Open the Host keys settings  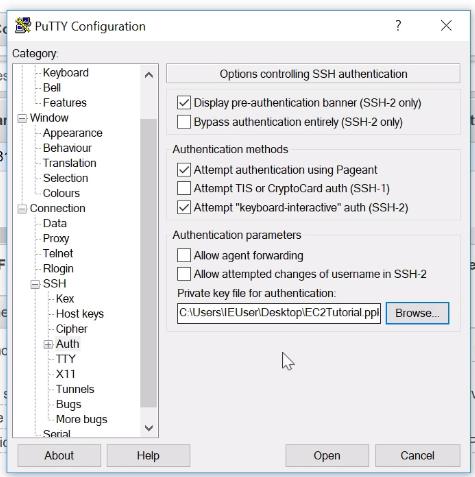point(80,314)
